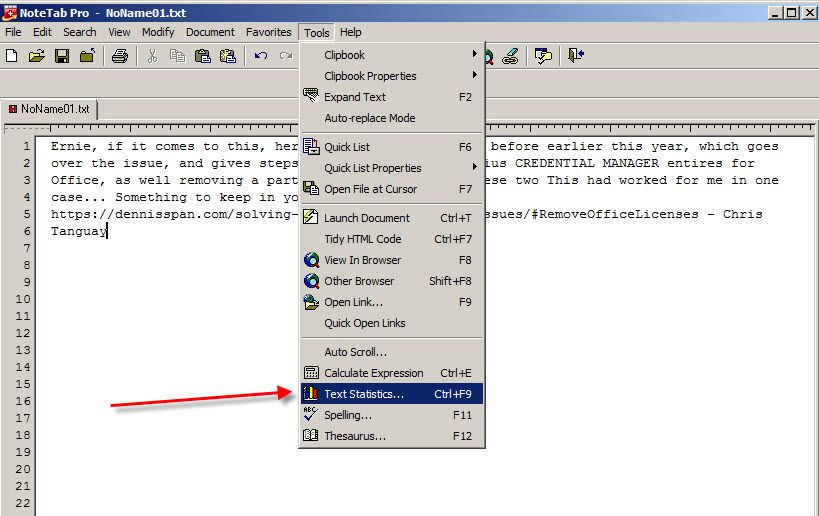Choose Open File at Cursor entry
Screen dimensions: 819x516
[392, 189]
